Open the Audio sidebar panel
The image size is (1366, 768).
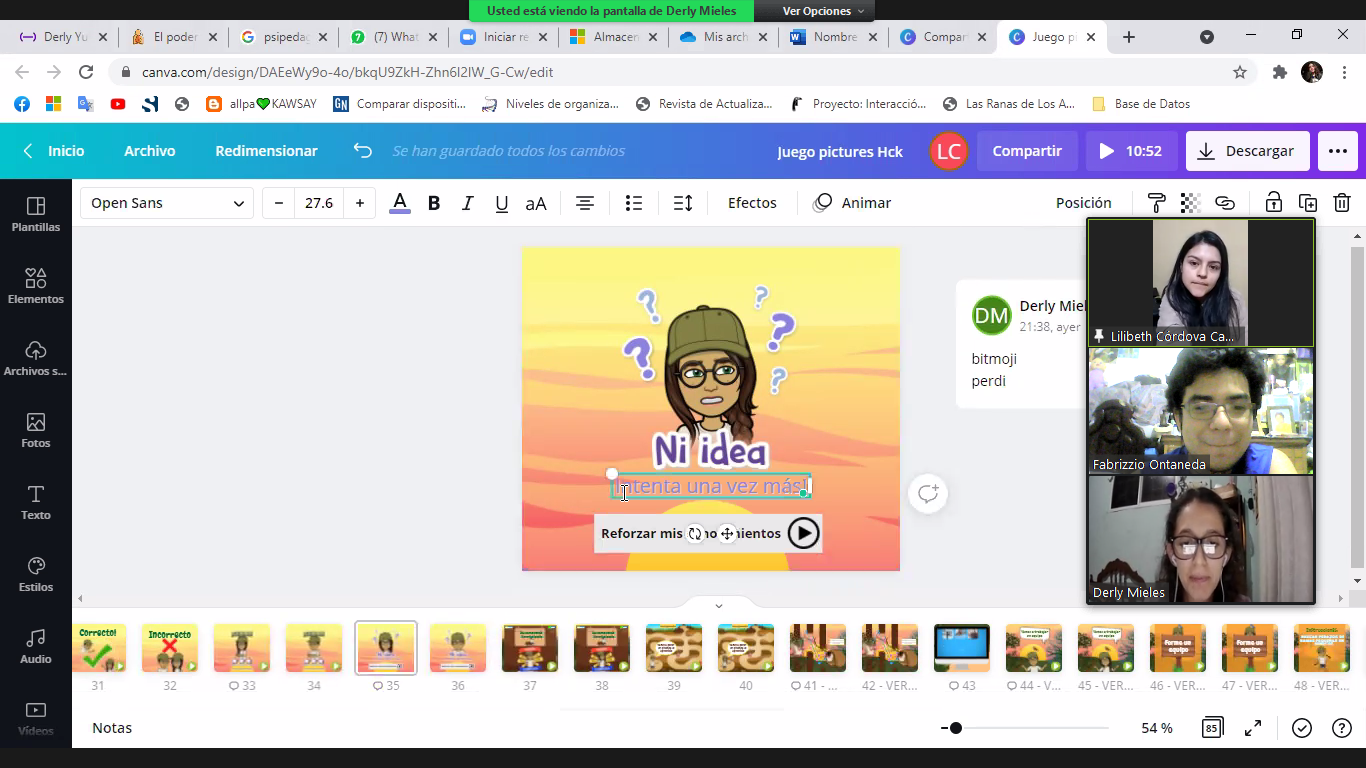click(x=36, y=646)
